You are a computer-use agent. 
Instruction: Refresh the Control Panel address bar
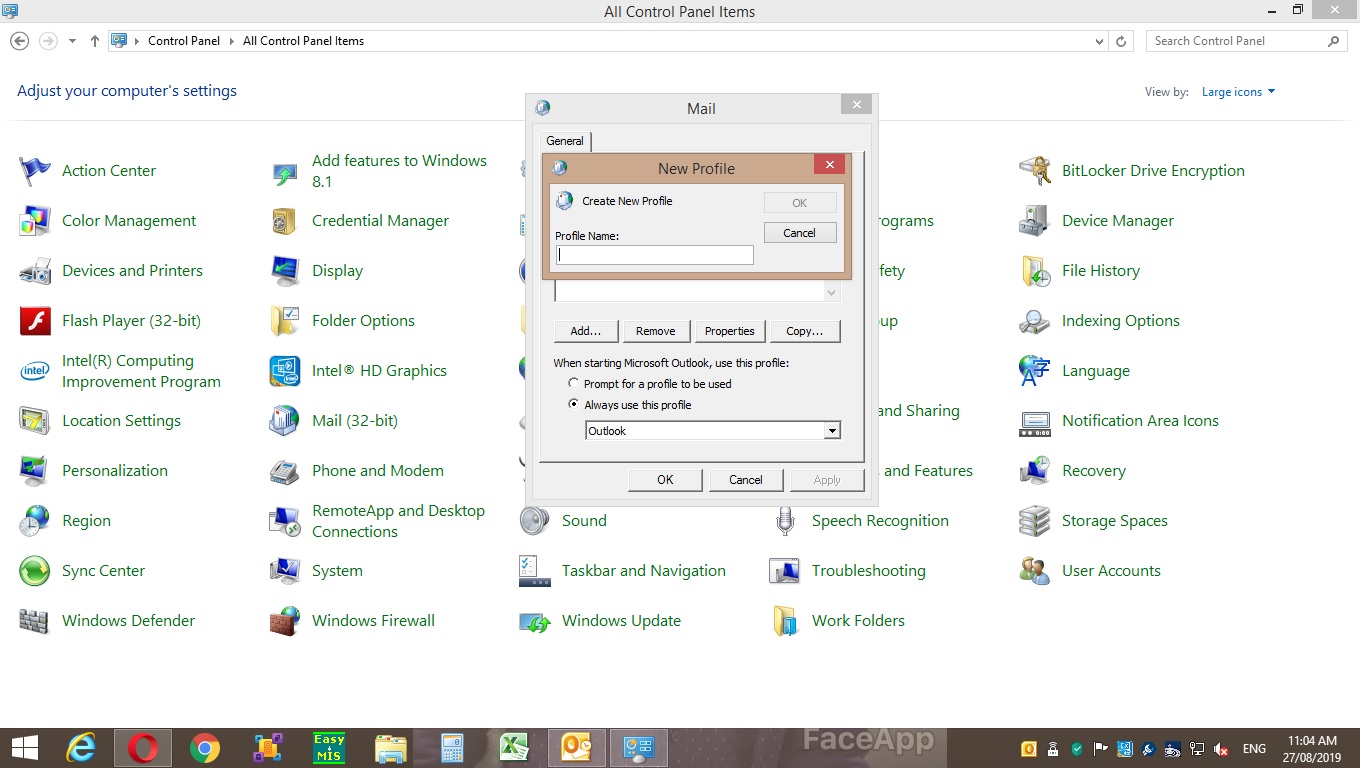[x=1121, y=41]
